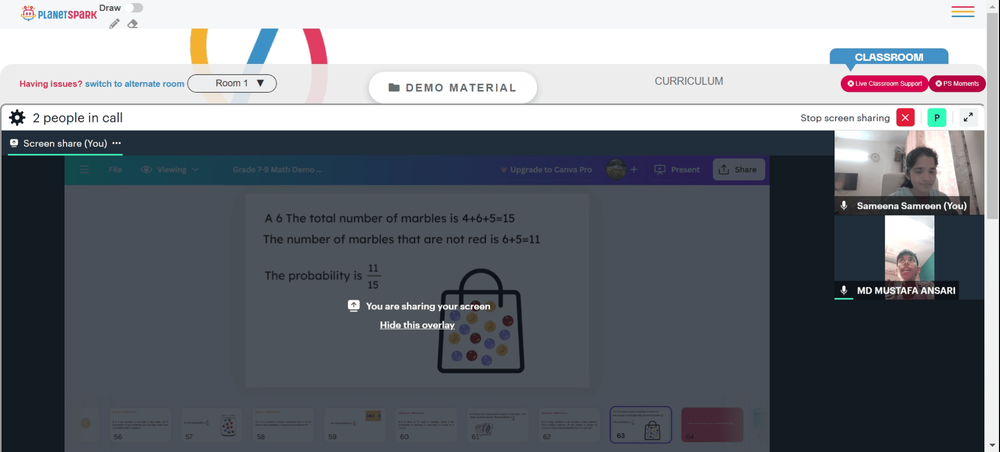Viewport: 1000px width, 452px height.
Task: Select slide thumbnail 62
Action: 570,425
